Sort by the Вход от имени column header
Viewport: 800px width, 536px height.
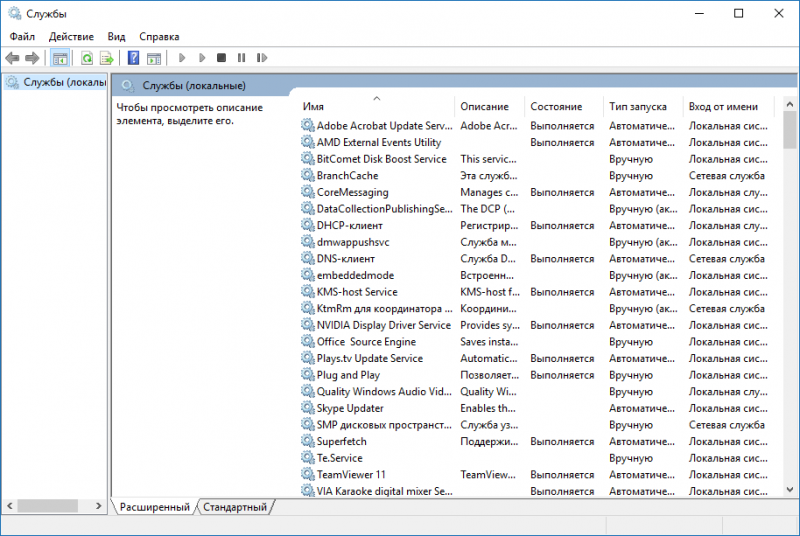click(x=728, y=107)
